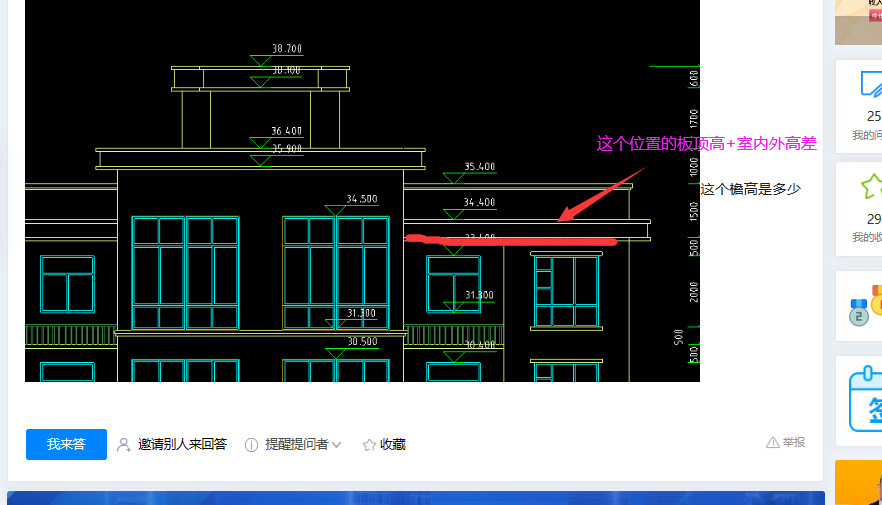Click the green star favorites icon
The width and height of the screenshot is (882, 505).
tap(872, 186)
